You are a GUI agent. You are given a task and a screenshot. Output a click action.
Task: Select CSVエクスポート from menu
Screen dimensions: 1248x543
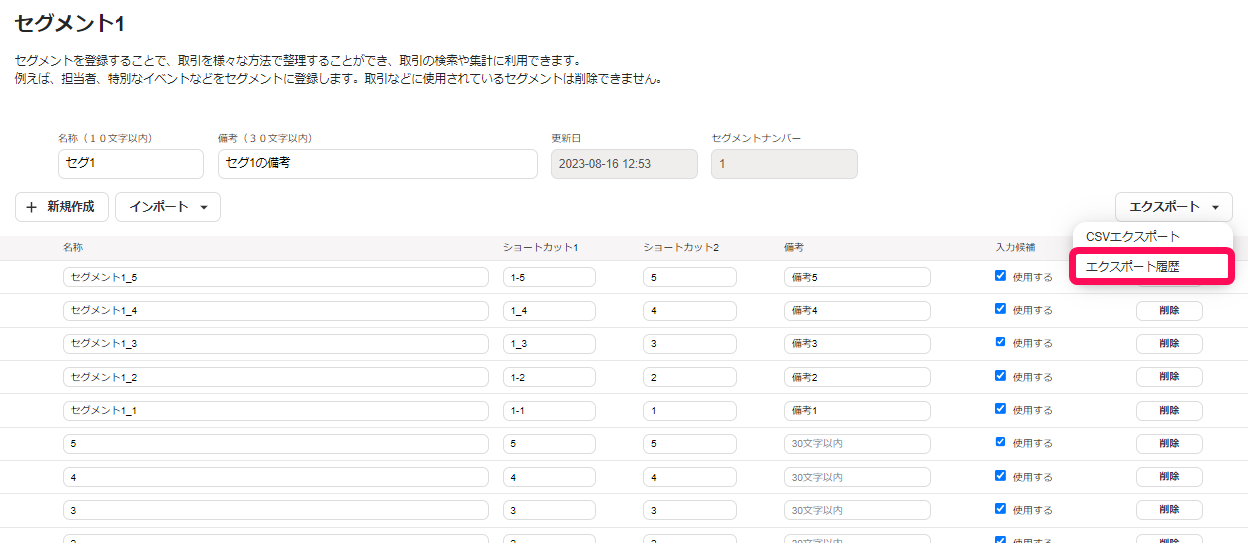(1133, 237)
